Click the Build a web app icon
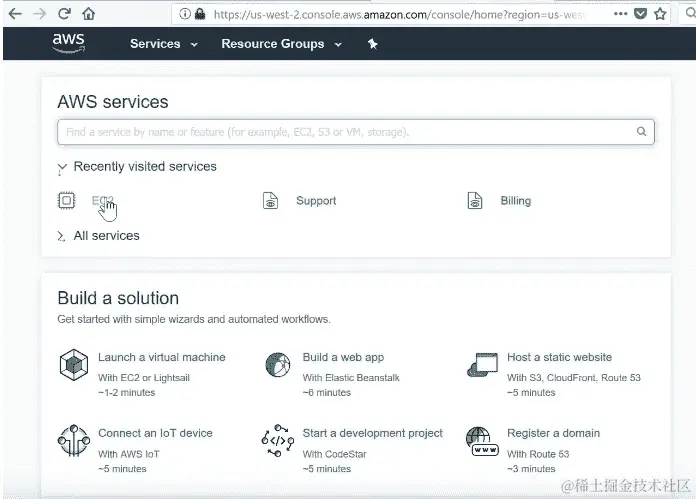Image resolution: width=696 pixels, height=499 pixels. click(x=278, y=365)
